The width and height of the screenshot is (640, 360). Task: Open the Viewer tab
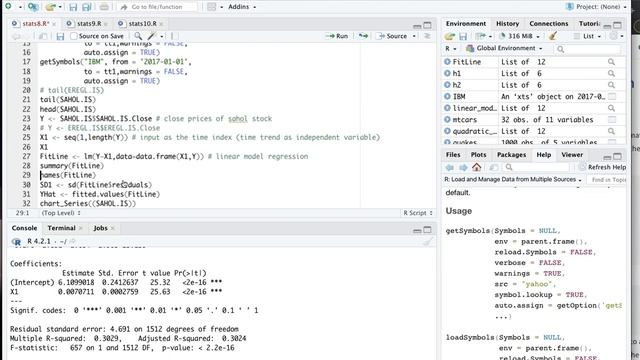coord(572,155)
